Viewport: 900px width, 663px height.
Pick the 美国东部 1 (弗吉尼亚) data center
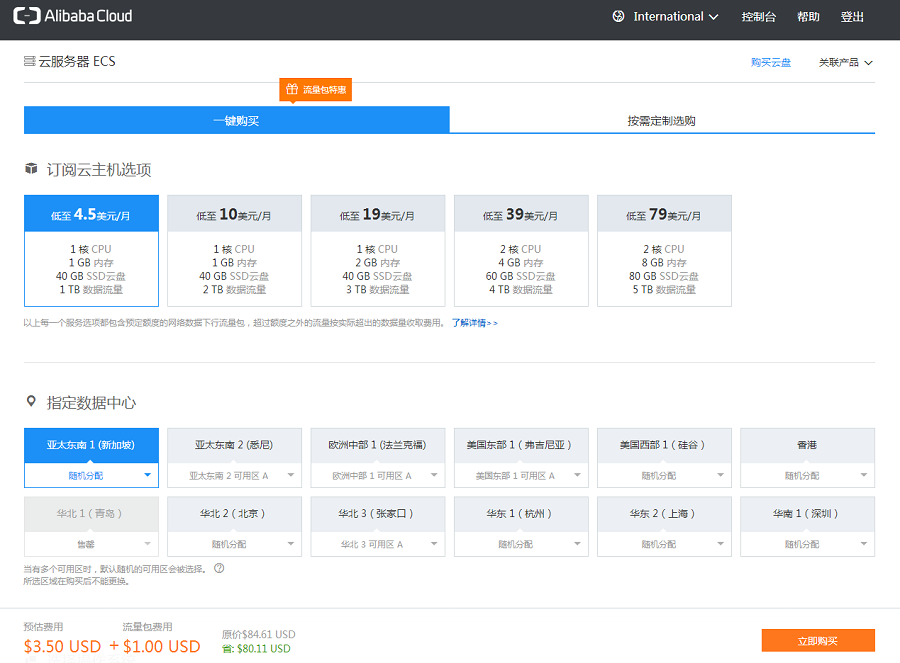coord(521,445)
